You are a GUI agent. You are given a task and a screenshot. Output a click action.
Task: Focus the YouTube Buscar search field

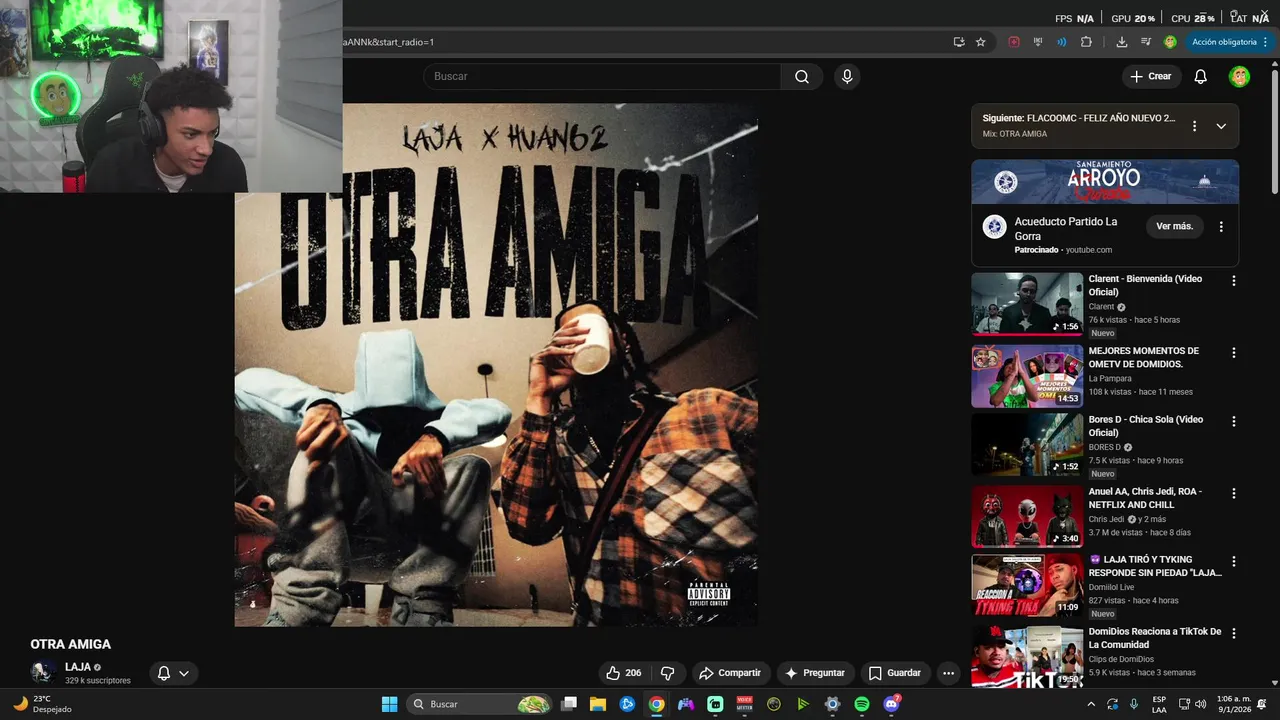602,76
